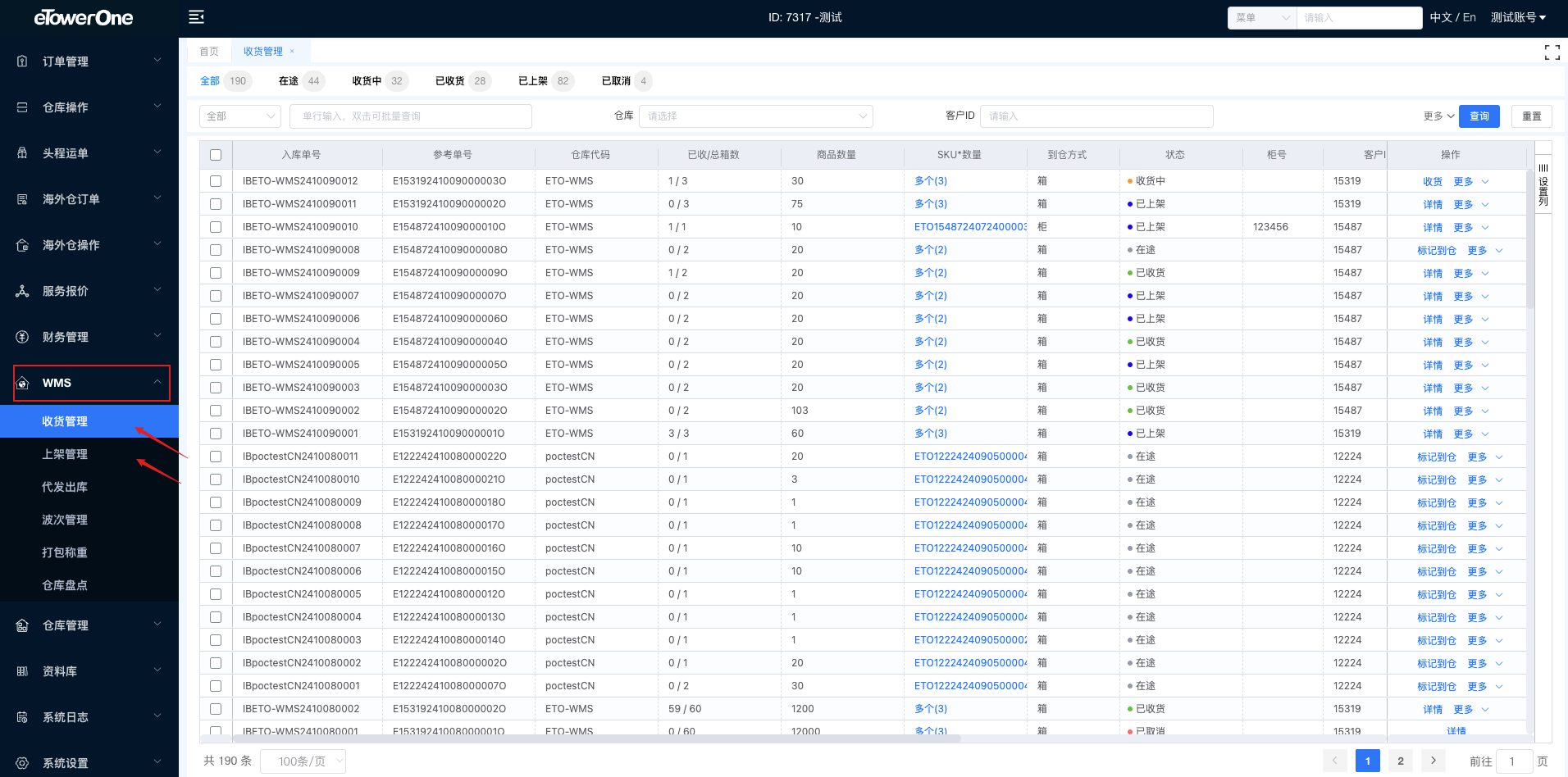1568x777 pixels.
Task: Filter by 收货中 status tab
Action: click(380, 81)
